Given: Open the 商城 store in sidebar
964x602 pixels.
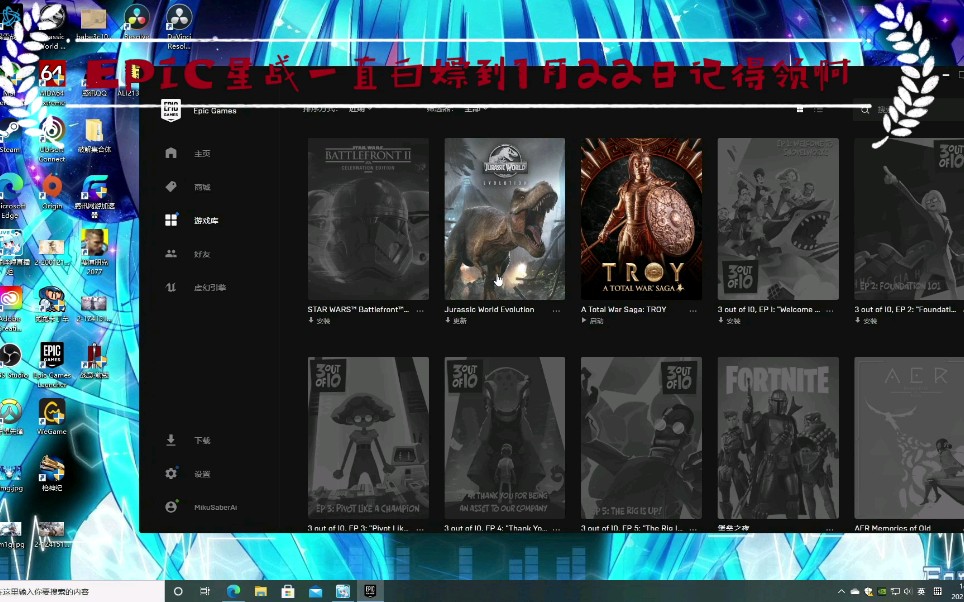Looking at the screenshot, I should [x=202, y=187].
